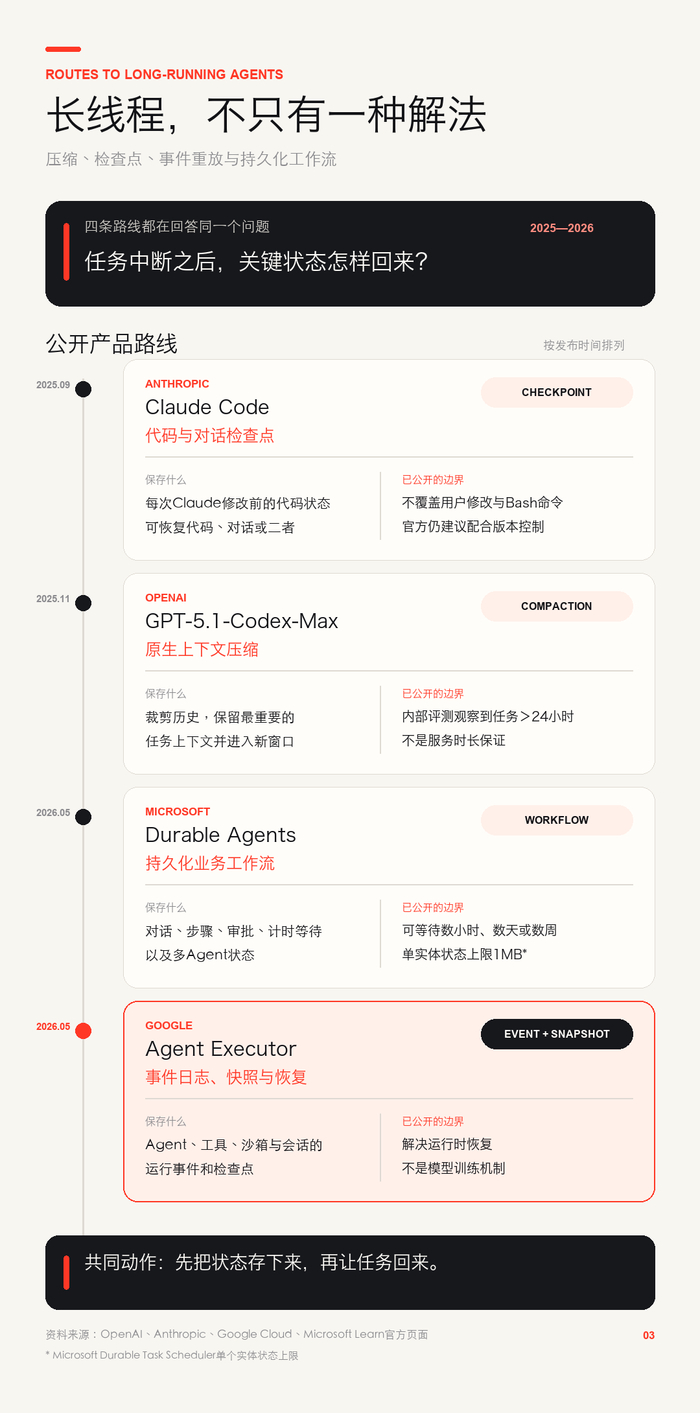Click the Claude Code title
The height and width of the screenshot is (1413, 700).
[x=207, y=407]
